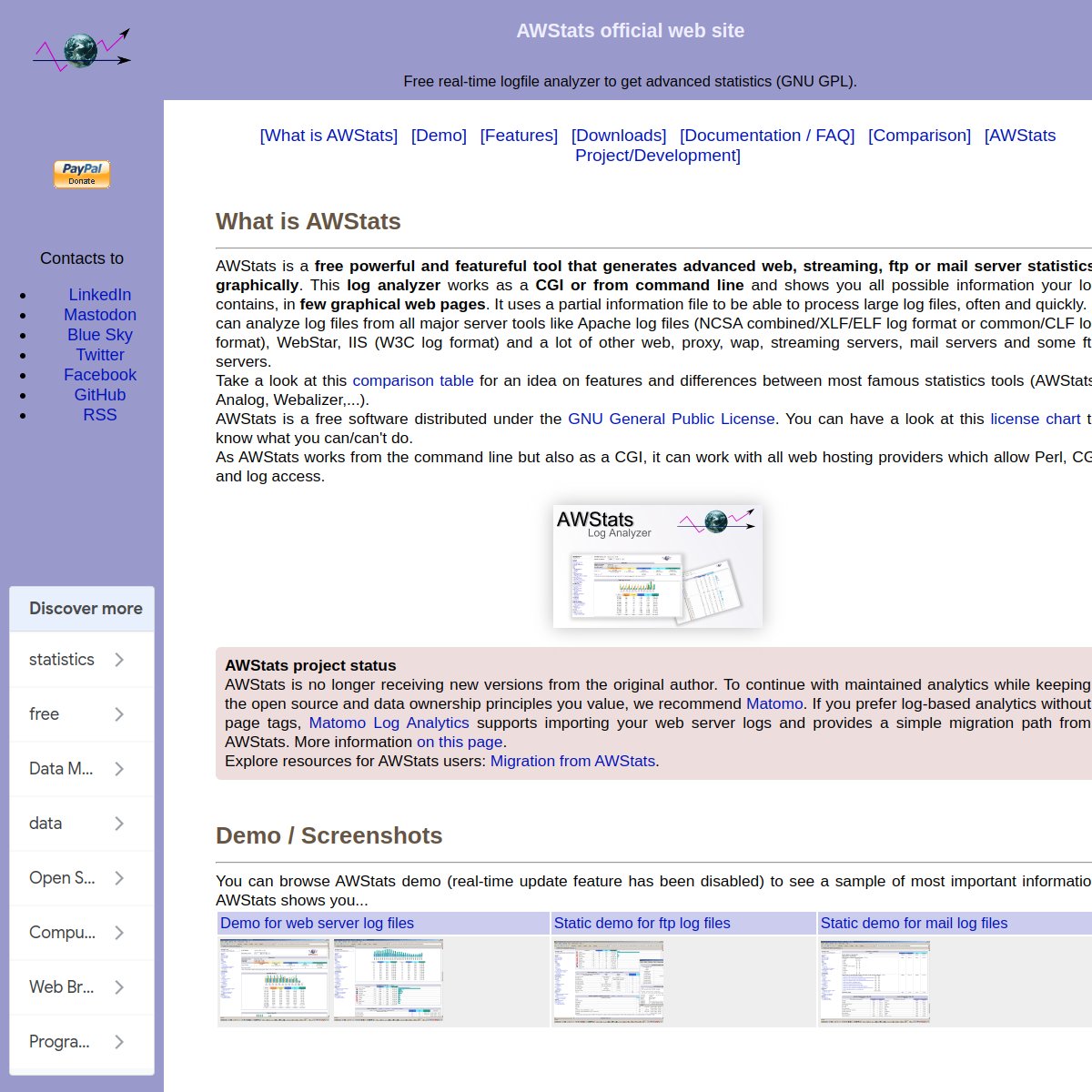Open Static demo for ftp log files
This screenshot has height=1092, width=1092.
click(x=642, y=923)
